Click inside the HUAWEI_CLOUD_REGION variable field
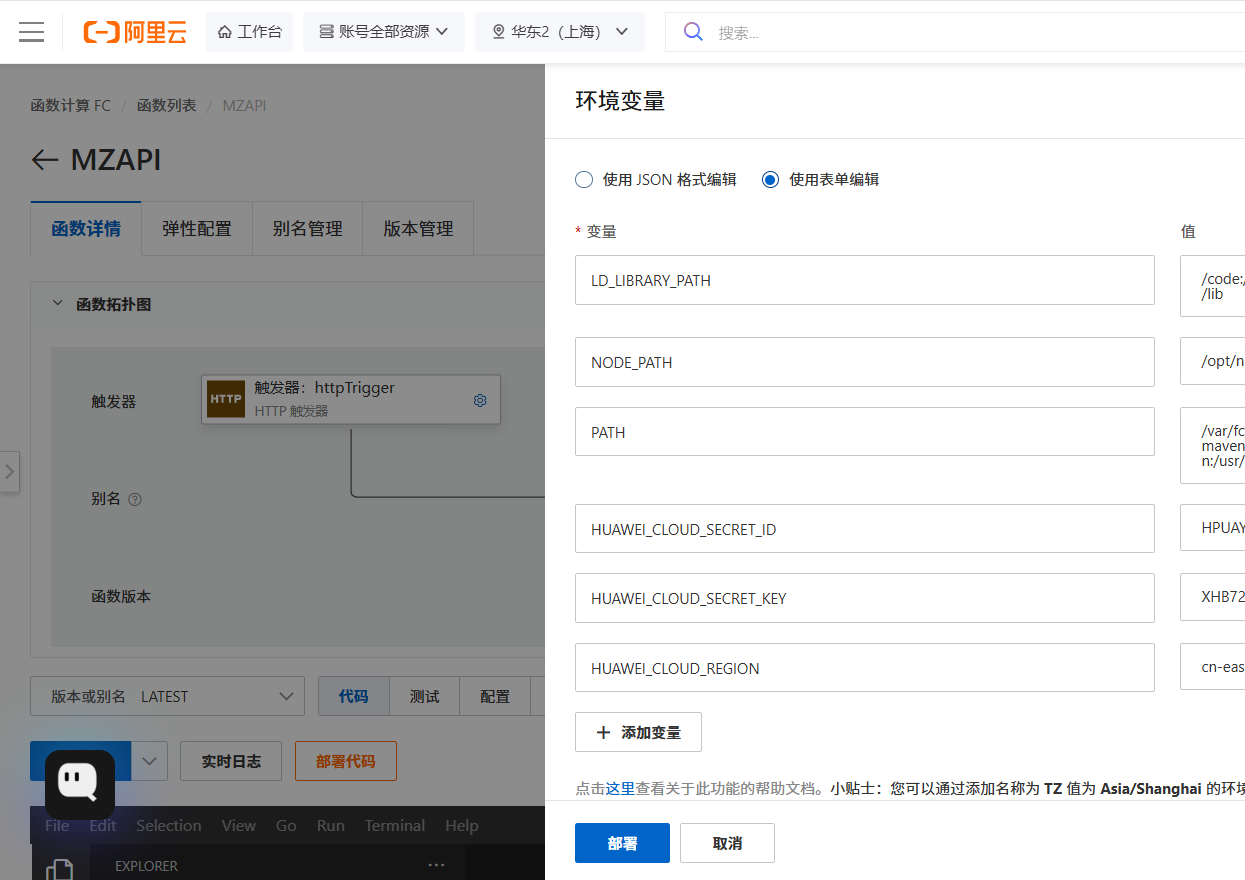 (865, 667)
